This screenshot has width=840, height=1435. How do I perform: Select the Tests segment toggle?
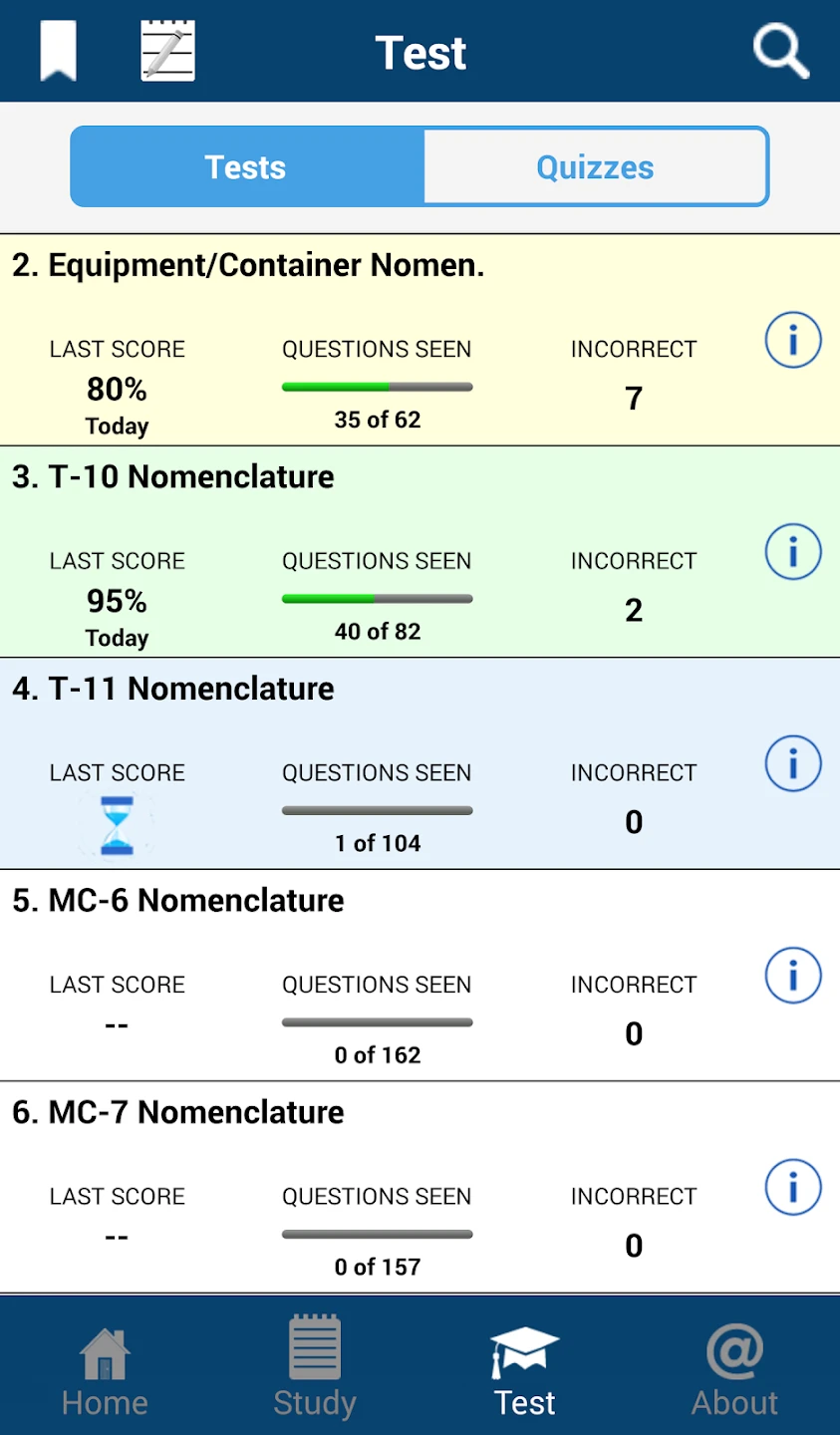[x=246, y=167]
